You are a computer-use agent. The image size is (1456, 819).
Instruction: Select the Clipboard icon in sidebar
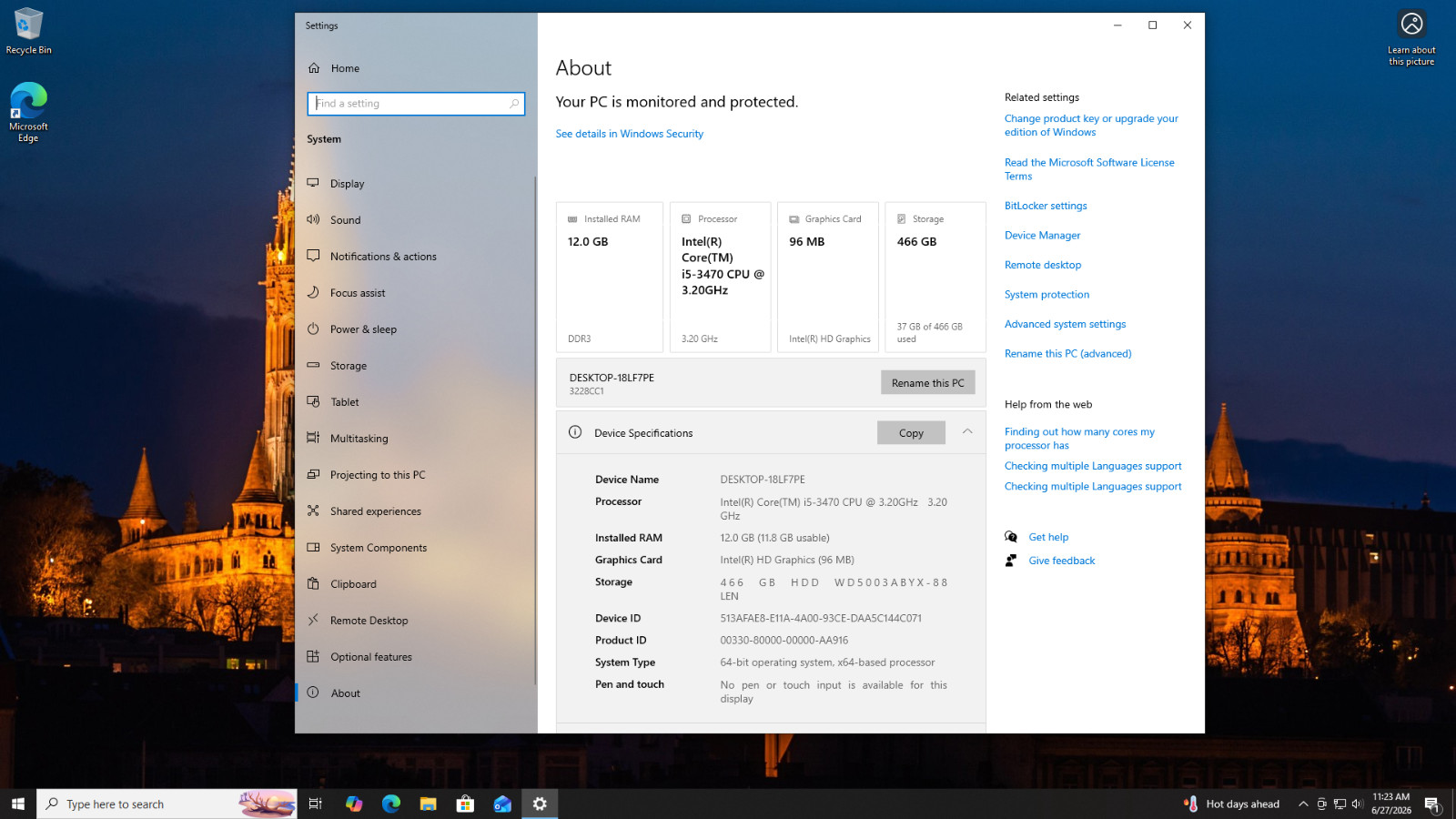[313, 583]
